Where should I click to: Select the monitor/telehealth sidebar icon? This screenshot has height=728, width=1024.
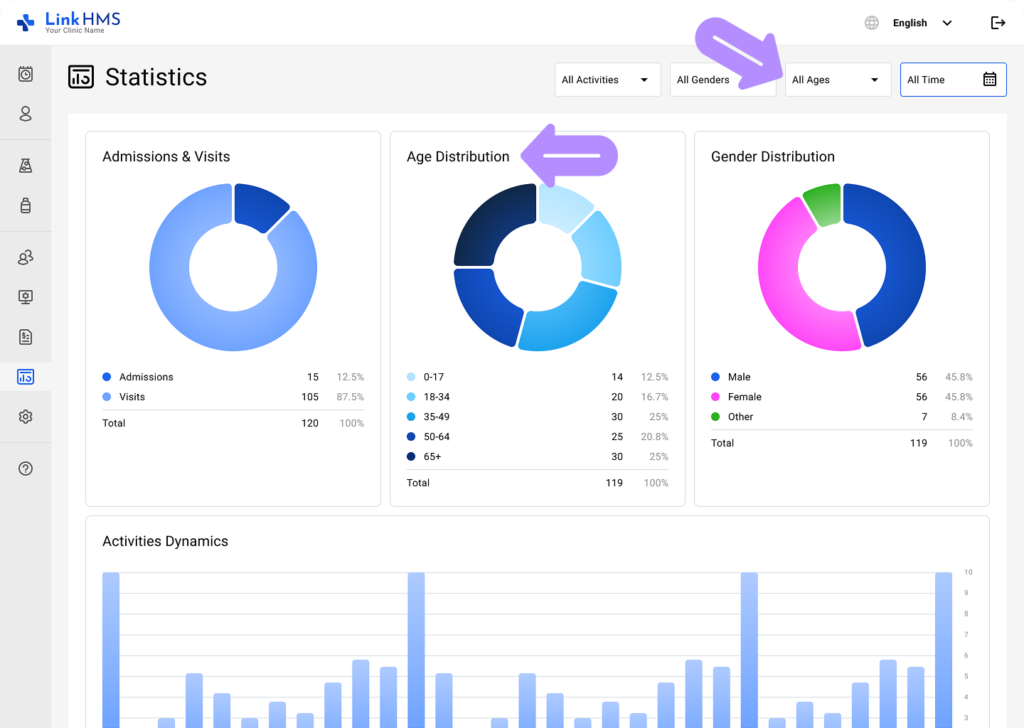[24, 297]
